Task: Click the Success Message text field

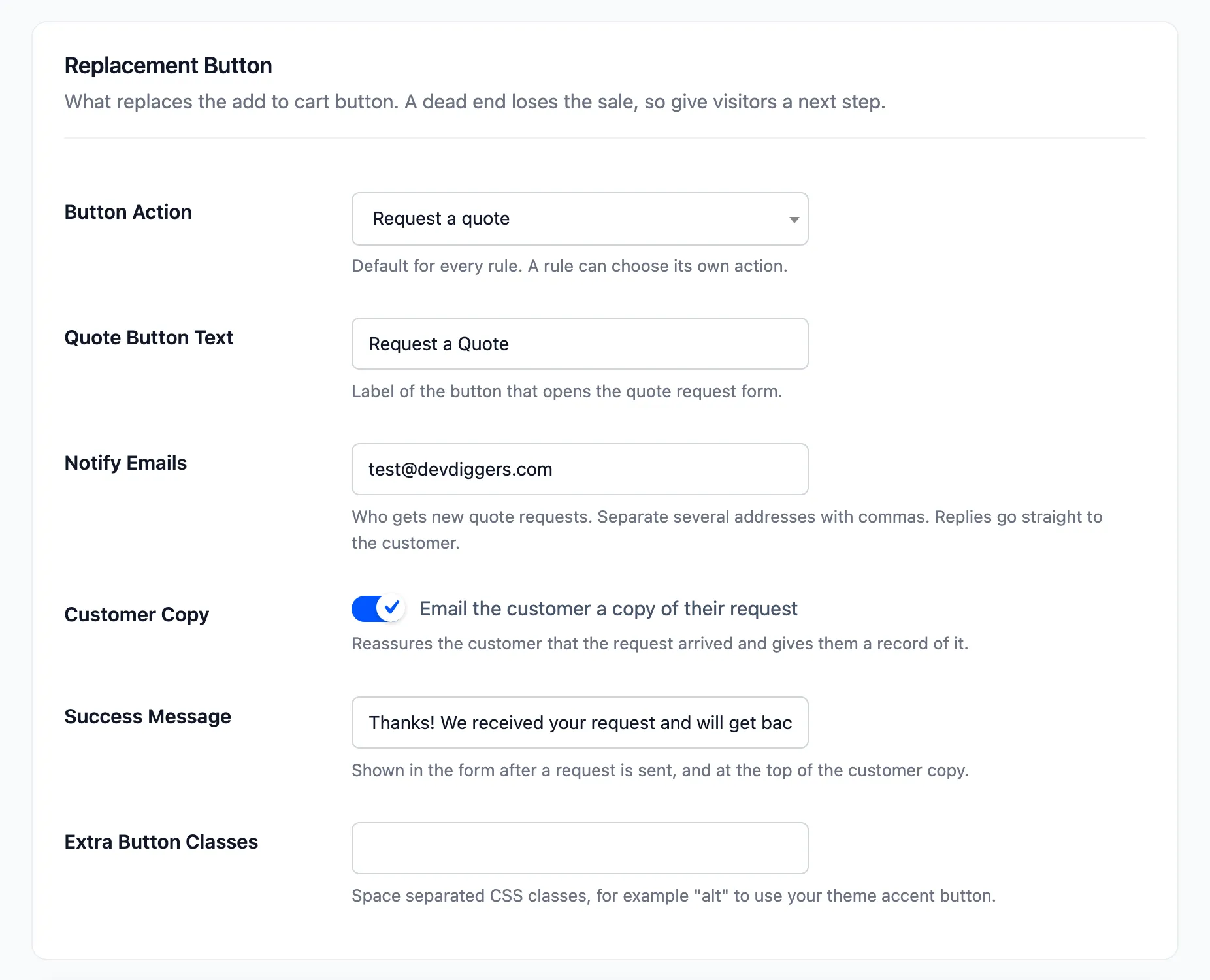Action: [x=580, y=723]
